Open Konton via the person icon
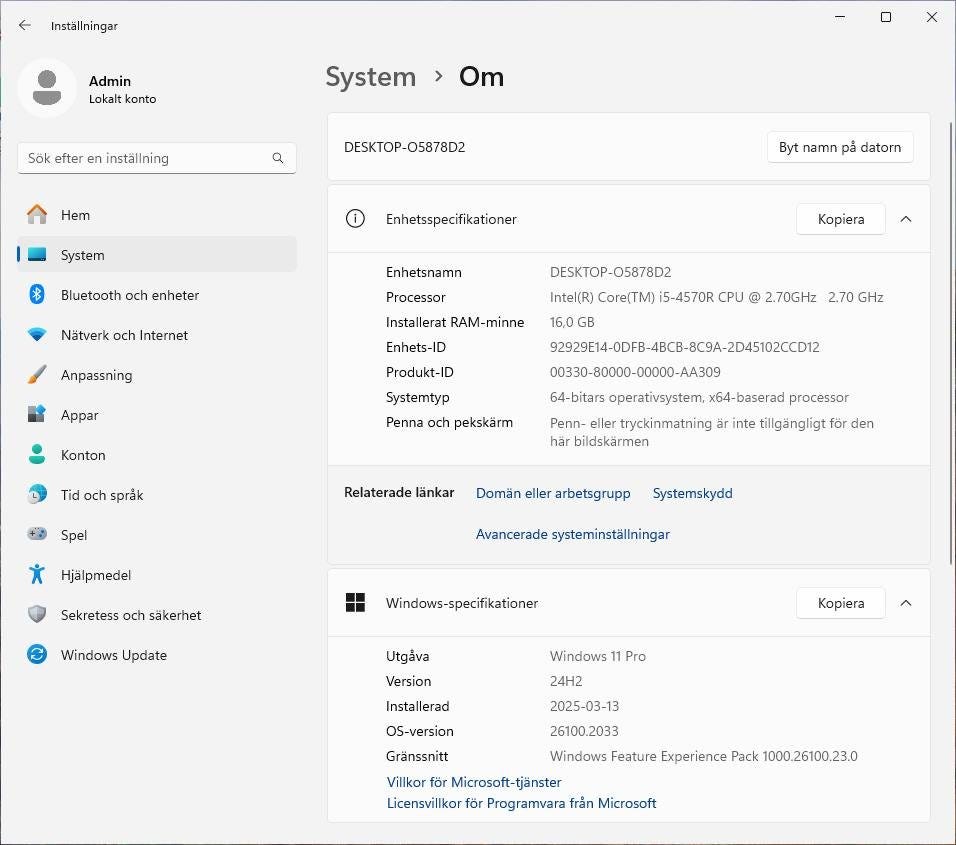This screenshot has height=845, width=956. [x=37, y=455]
